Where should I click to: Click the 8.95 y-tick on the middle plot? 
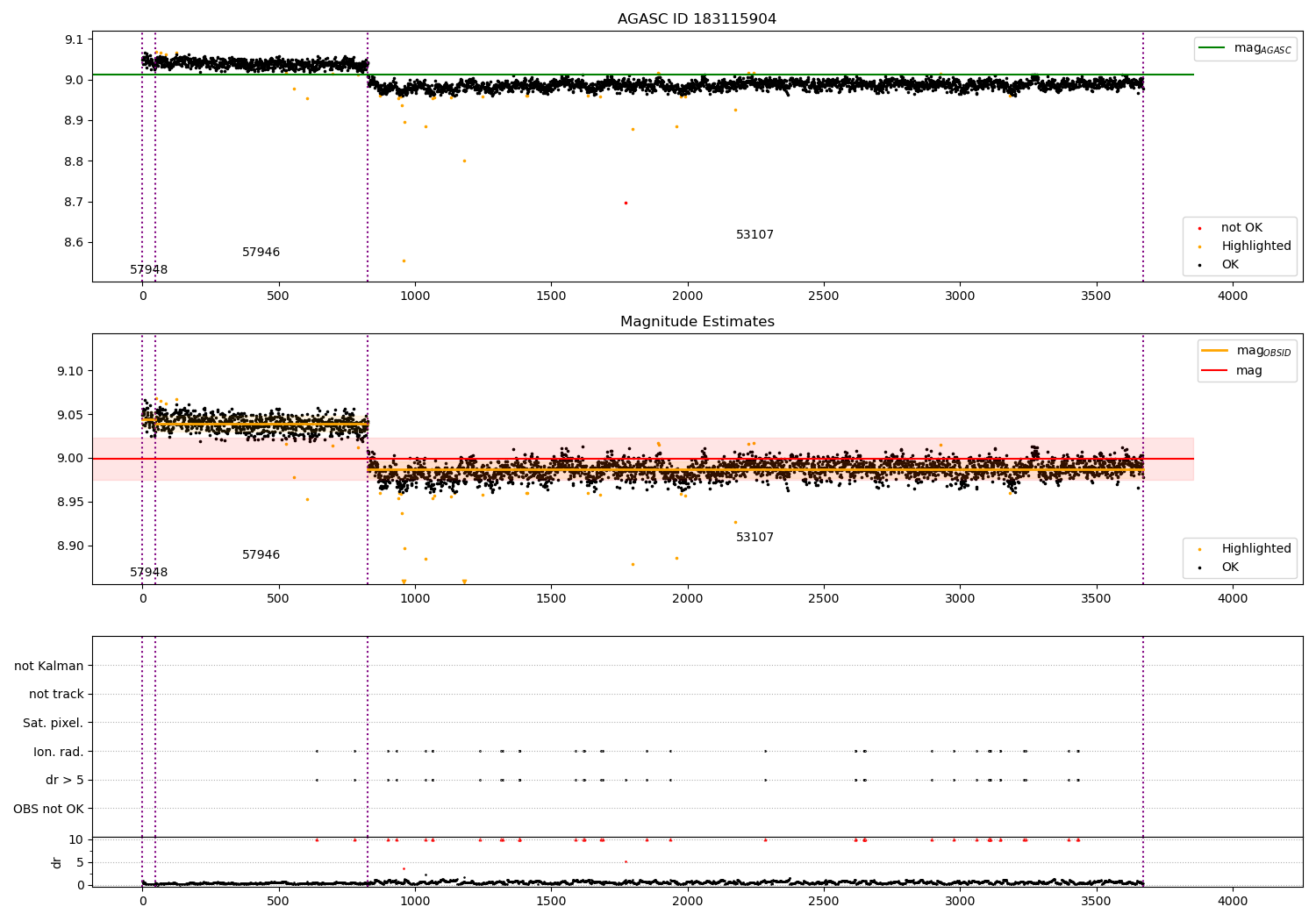tap(70, 502)
